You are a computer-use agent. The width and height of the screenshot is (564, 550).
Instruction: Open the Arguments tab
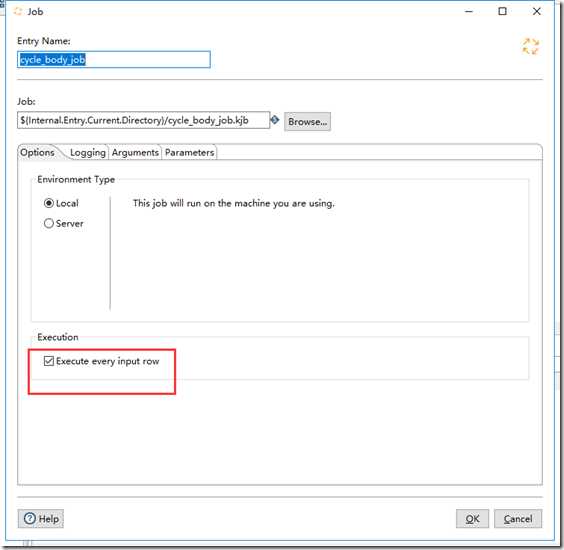[x=135, y=153]
